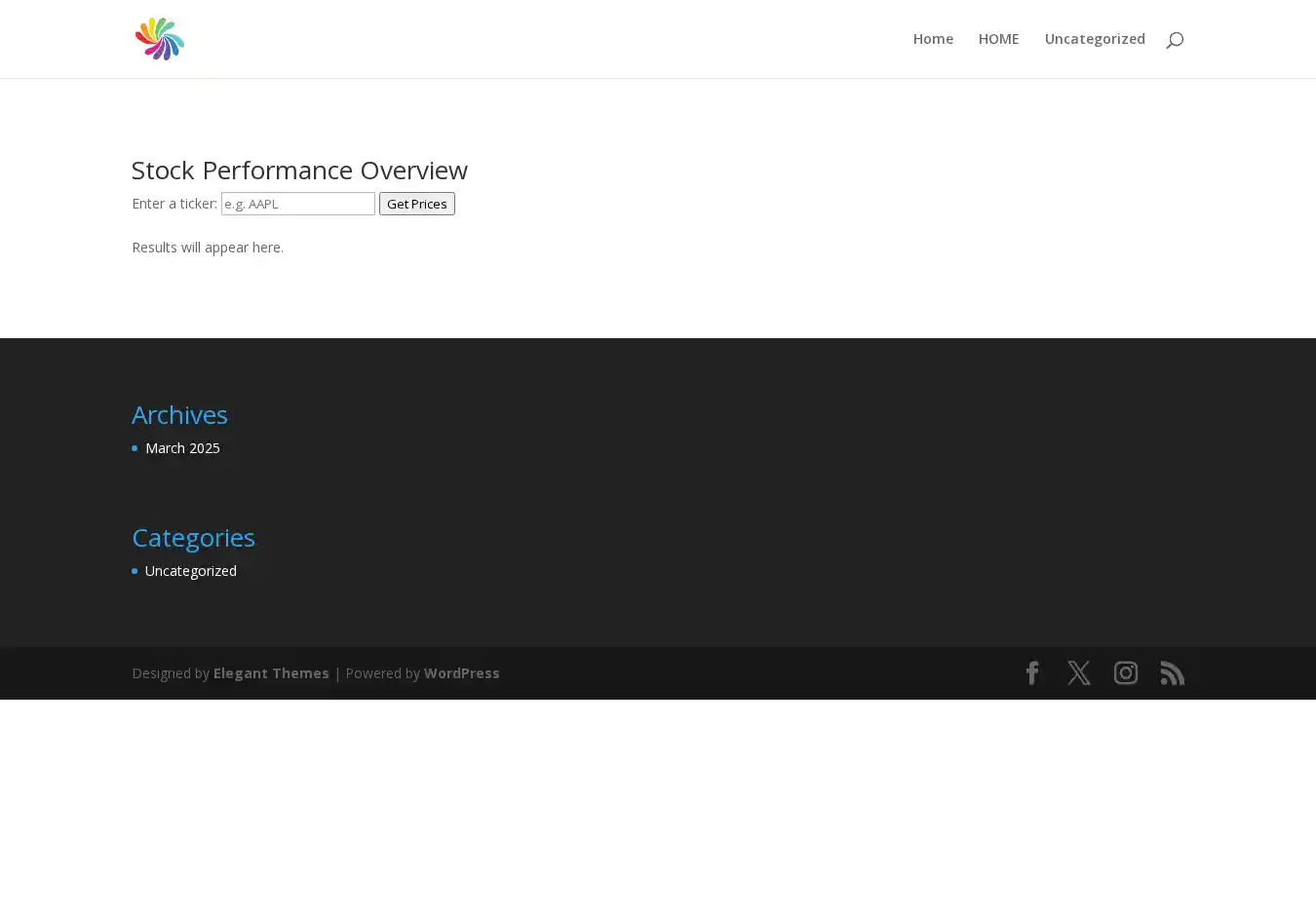Open Uncategorized under Categories
The height and width of the screenshot is (916, 1316).
pyautogui.click(x=190, y=571)
